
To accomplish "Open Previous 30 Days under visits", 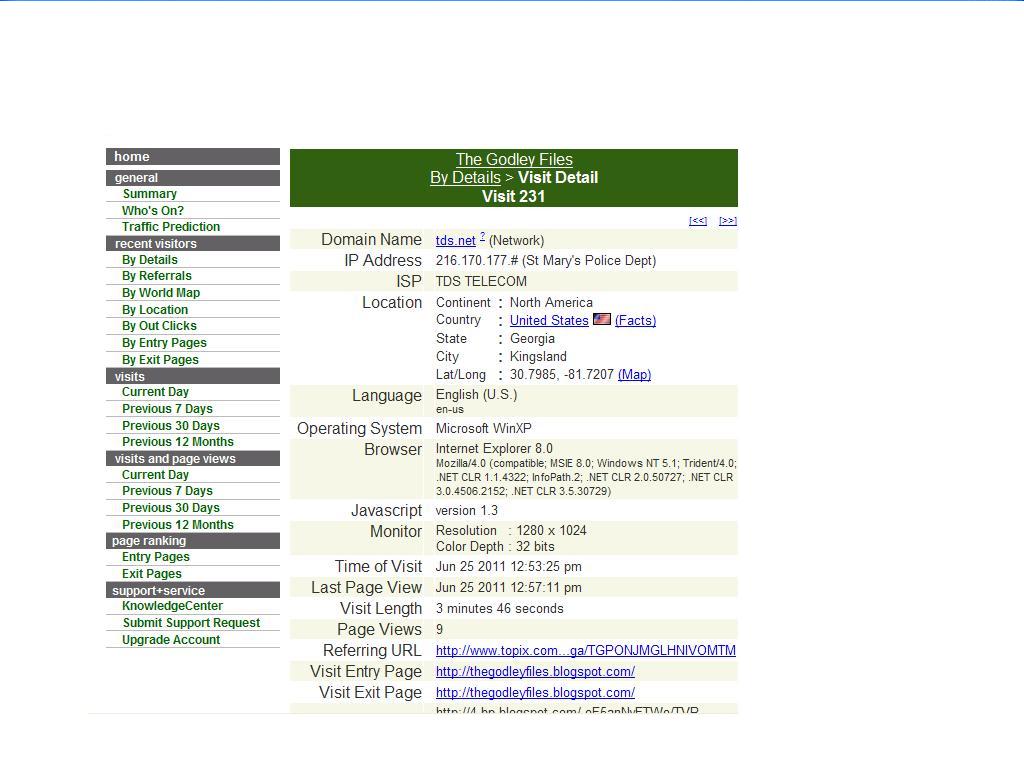I will coord(170,426).
